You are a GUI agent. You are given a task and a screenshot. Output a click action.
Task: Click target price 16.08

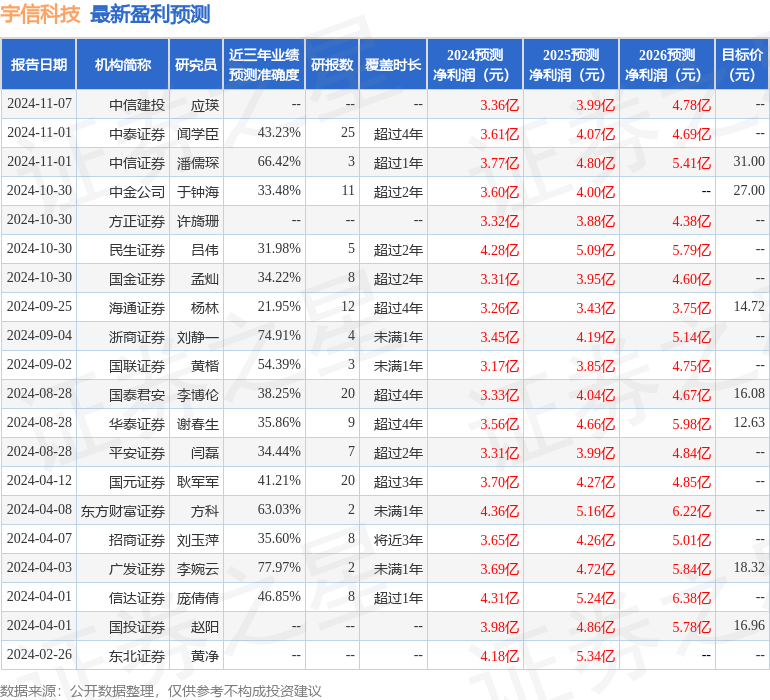749,393
